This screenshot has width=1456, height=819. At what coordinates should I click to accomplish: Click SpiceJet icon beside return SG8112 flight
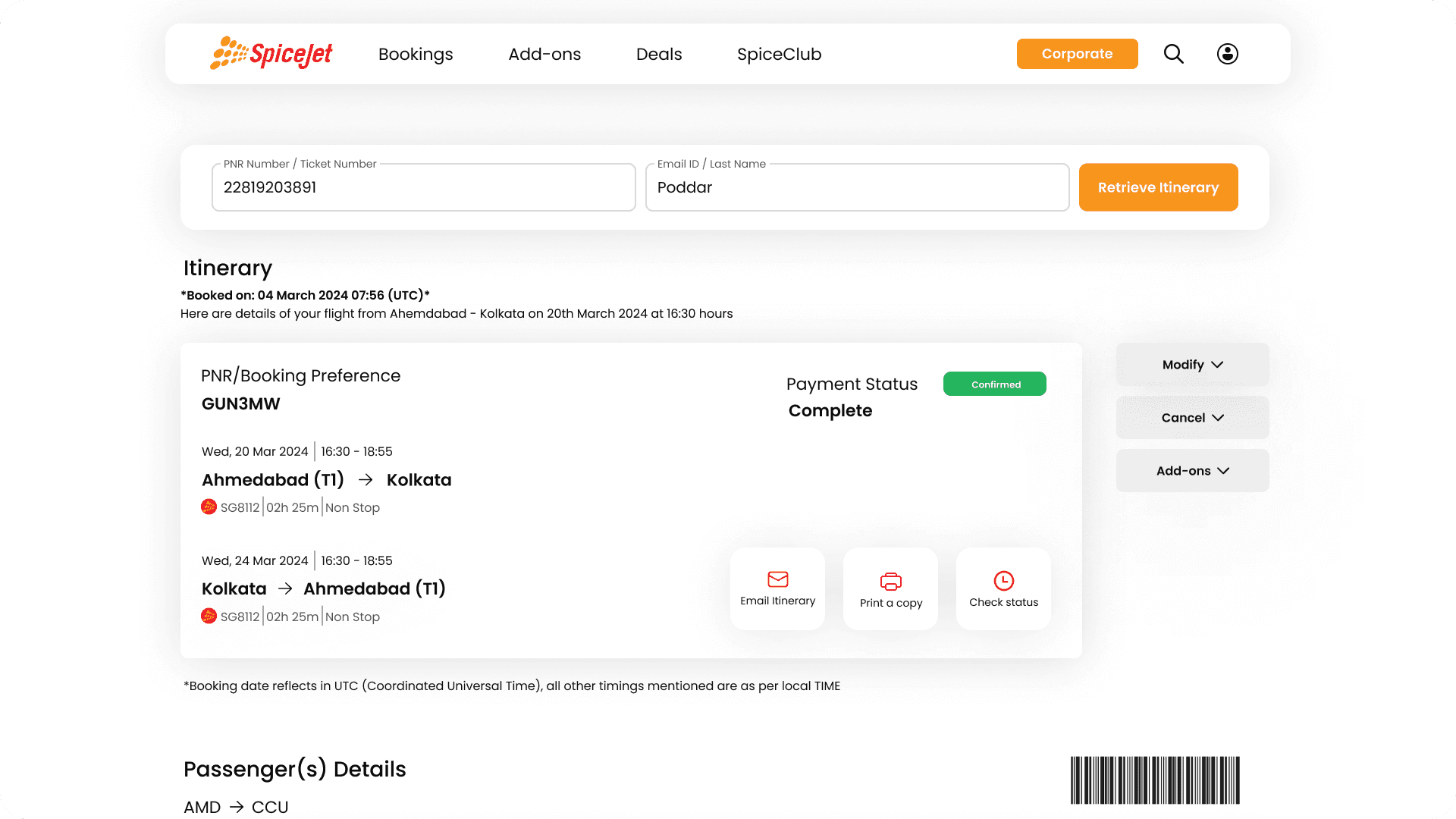coord(209,616)
